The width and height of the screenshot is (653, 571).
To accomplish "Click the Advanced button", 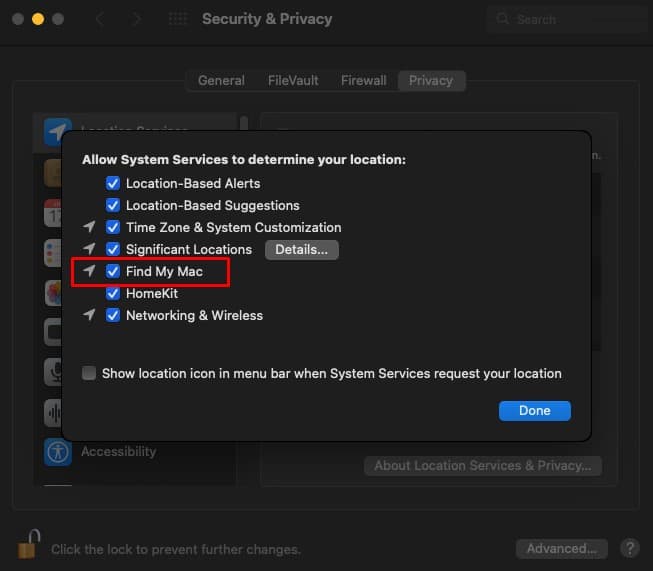I will click(561, 549).
